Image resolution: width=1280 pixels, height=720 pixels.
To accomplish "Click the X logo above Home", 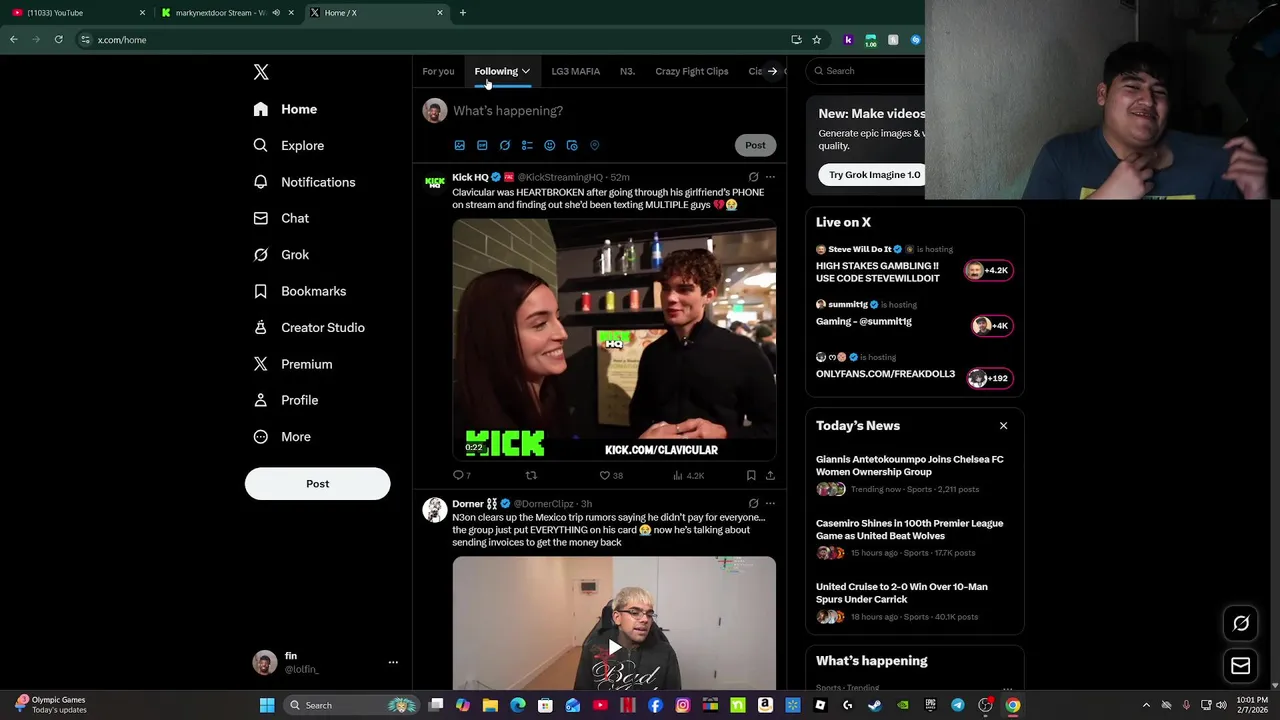I will pyautogui.click(x=261, y=72).
